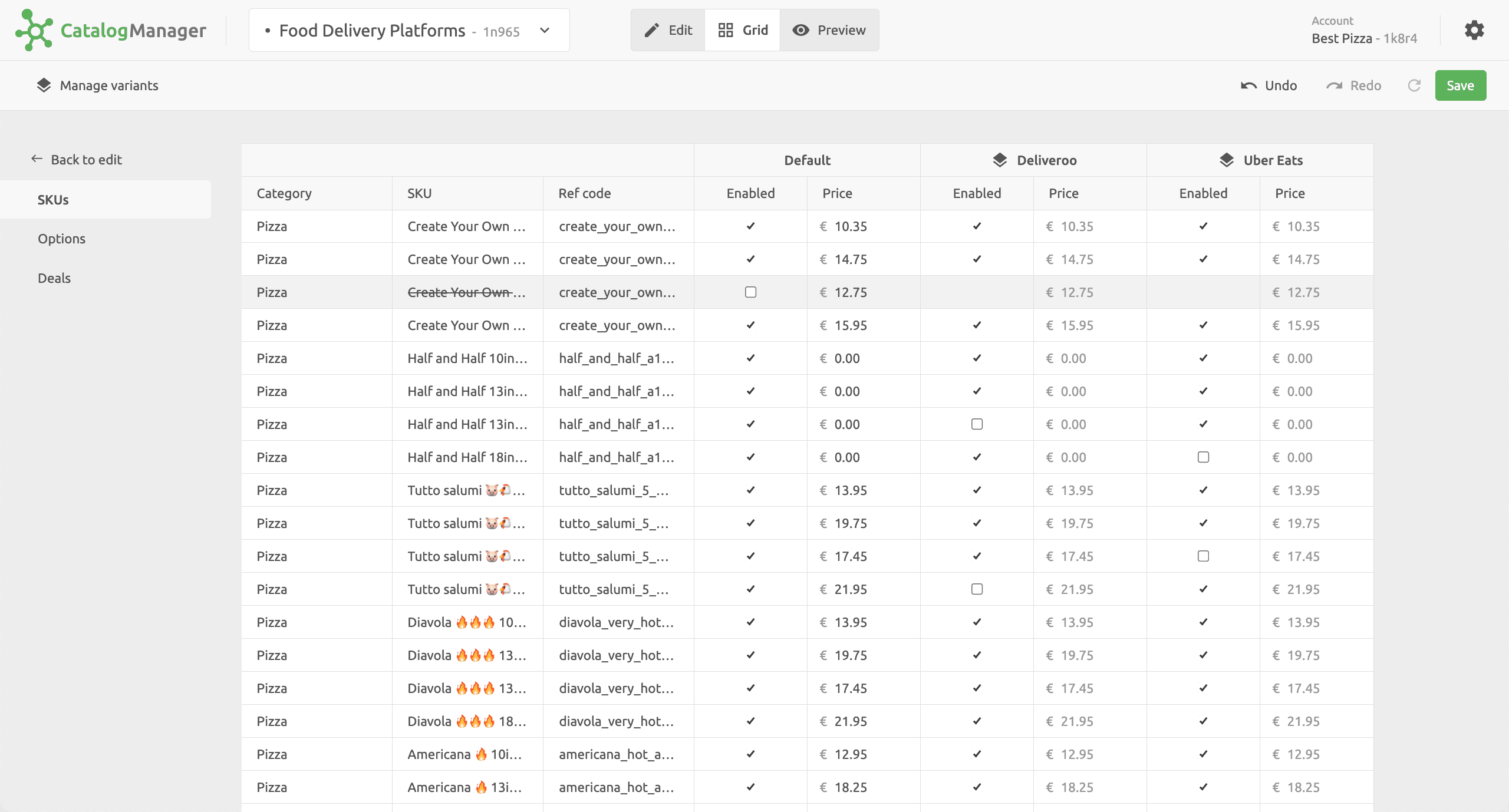Edit the Default price 10.35 field
This screenshot has height=812, width=1509.
click(864, 226)
